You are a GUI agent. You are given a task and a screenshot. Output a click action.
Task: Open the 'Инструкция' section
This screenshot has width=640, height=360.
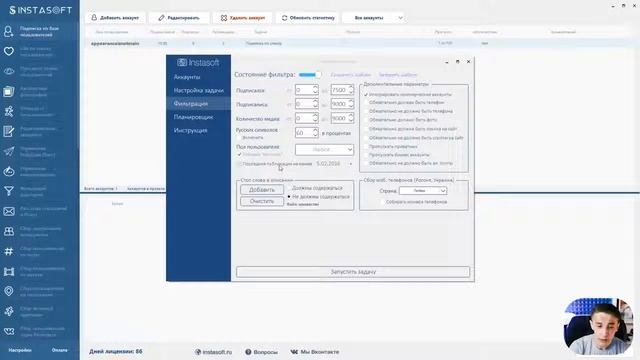click(190, 131)
